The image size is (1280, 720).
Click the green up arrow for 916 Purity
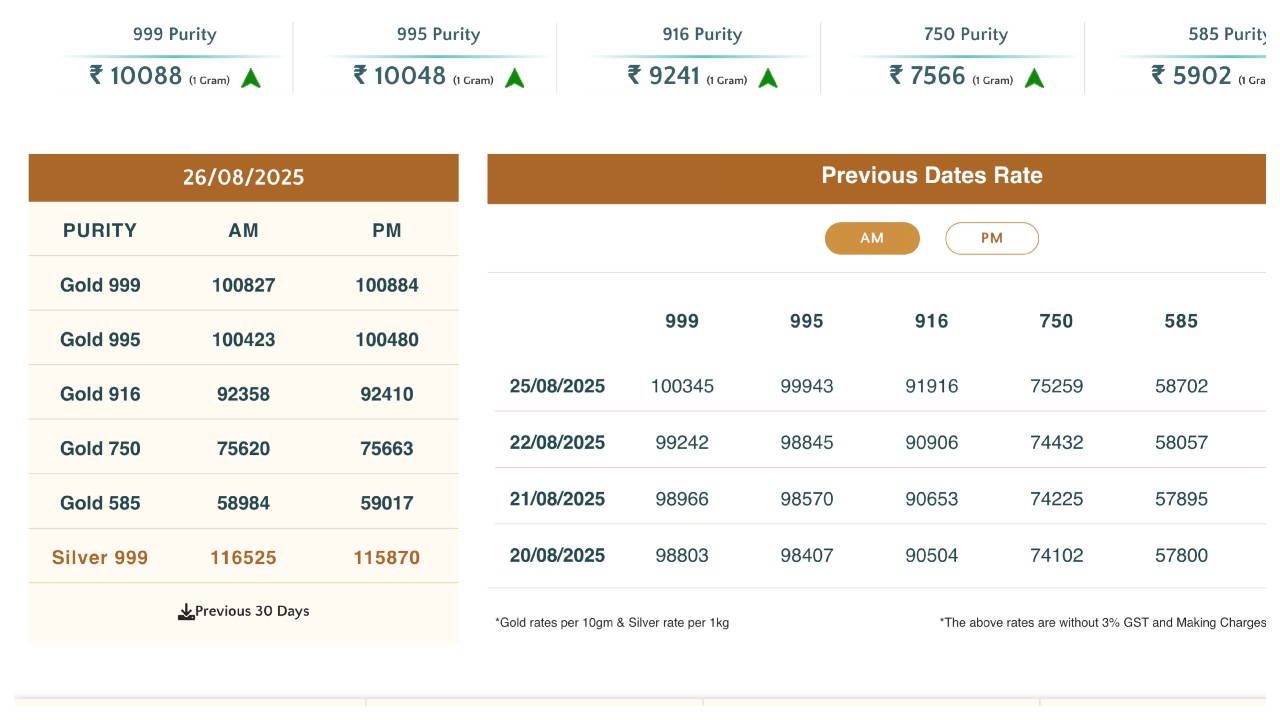point(768,78)
